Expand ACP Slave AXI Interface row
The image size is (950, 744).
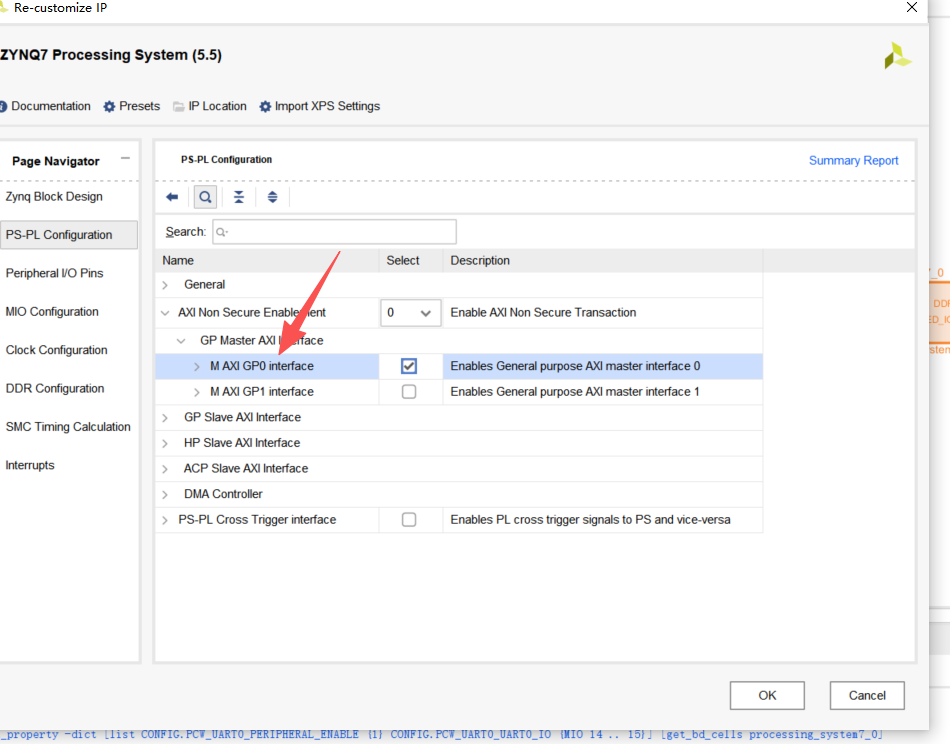[165, 469]
